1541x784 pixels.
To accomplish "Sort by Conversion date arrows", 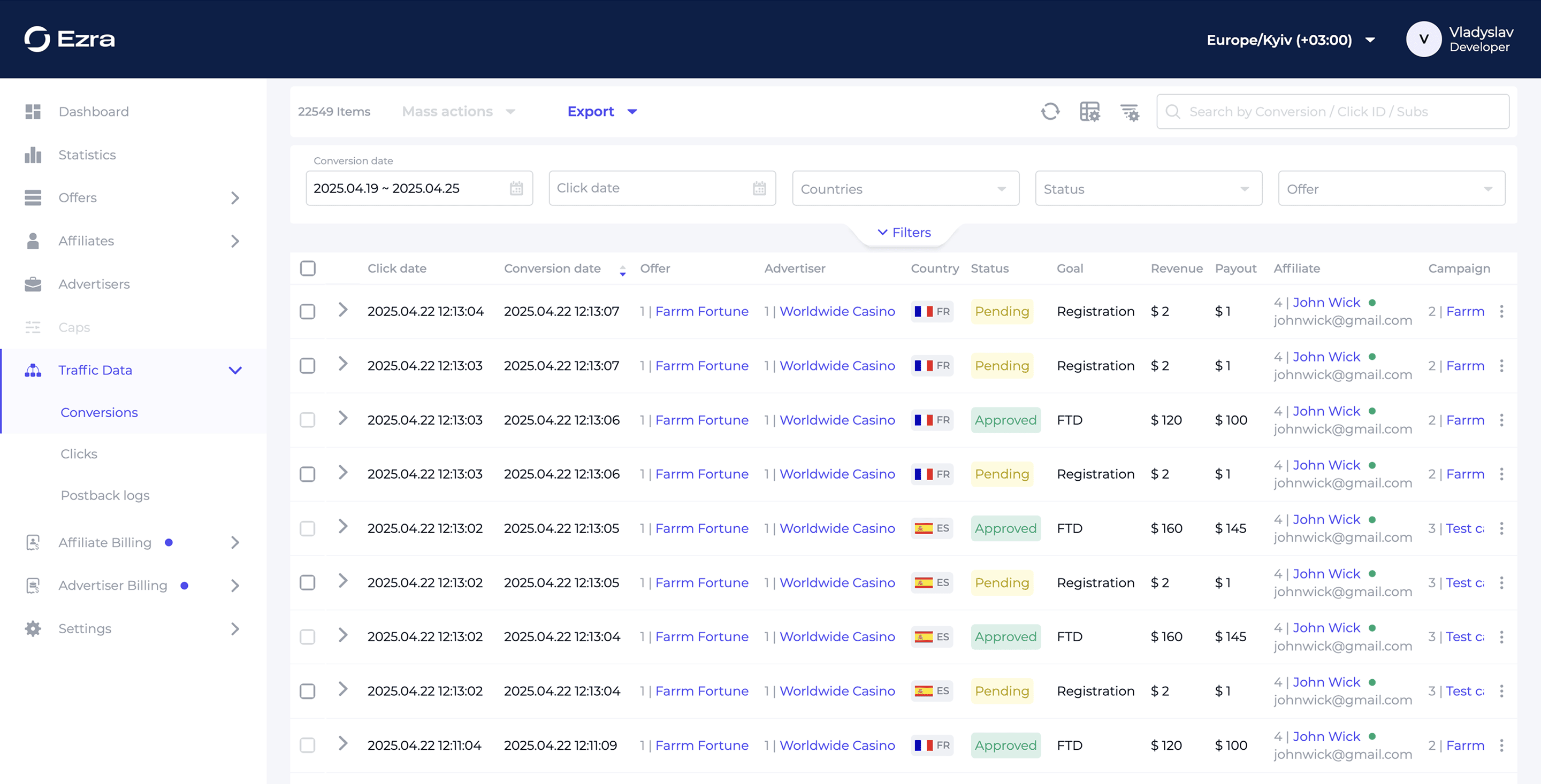I will [623, 270].
